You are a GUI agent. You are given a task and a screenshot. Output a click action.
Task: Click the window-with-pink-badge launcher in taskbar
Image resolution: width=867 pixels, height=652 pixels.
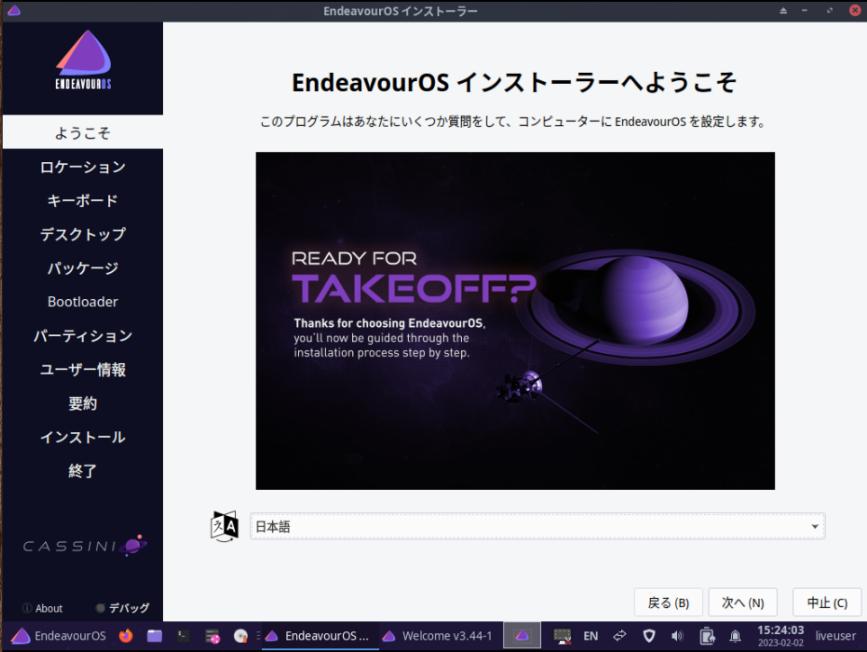click(212, 637)
